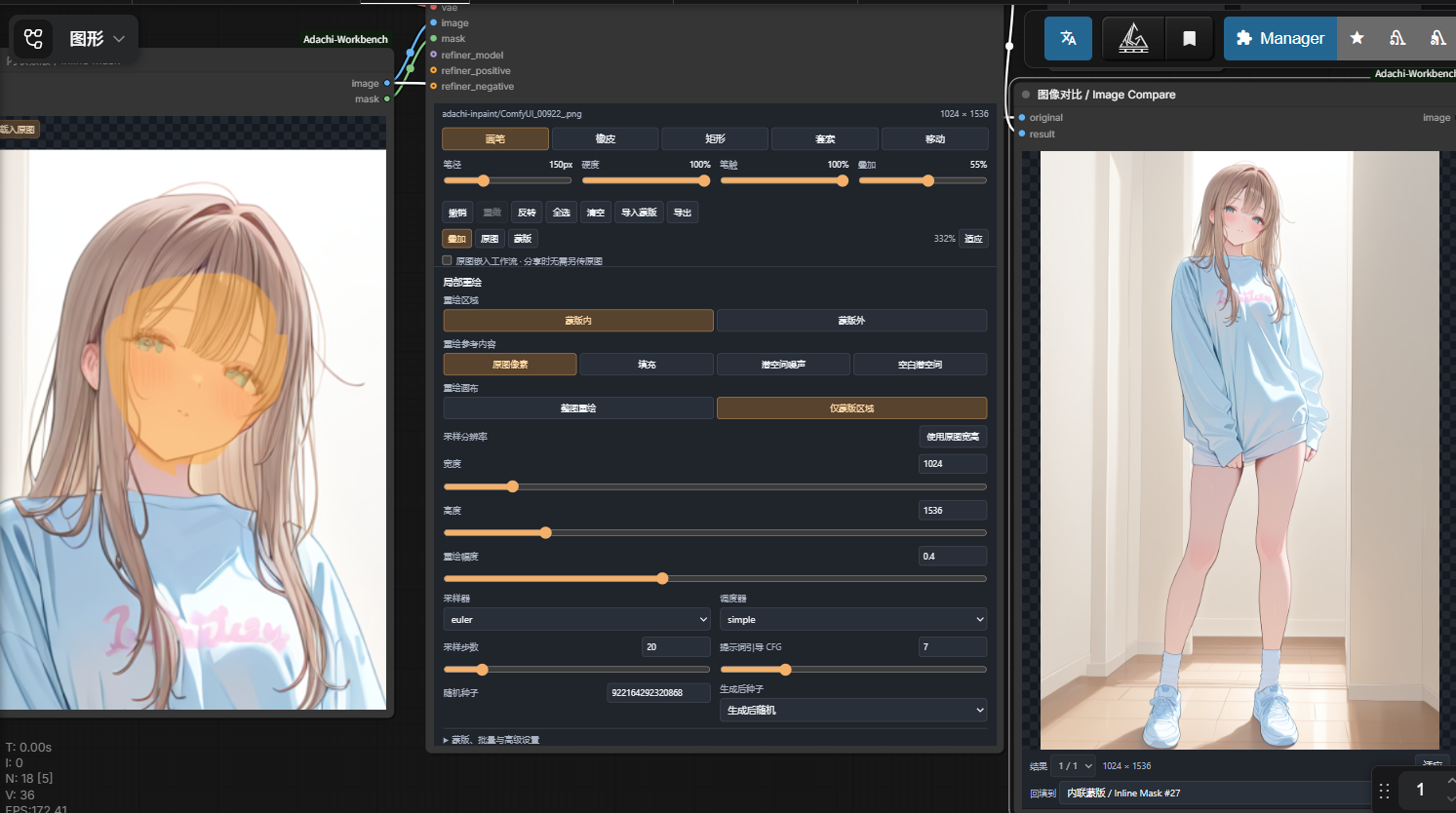Click the 高度 height input field 1536
The height and width of the screenshot is (813, 1456).
point(953,511)
